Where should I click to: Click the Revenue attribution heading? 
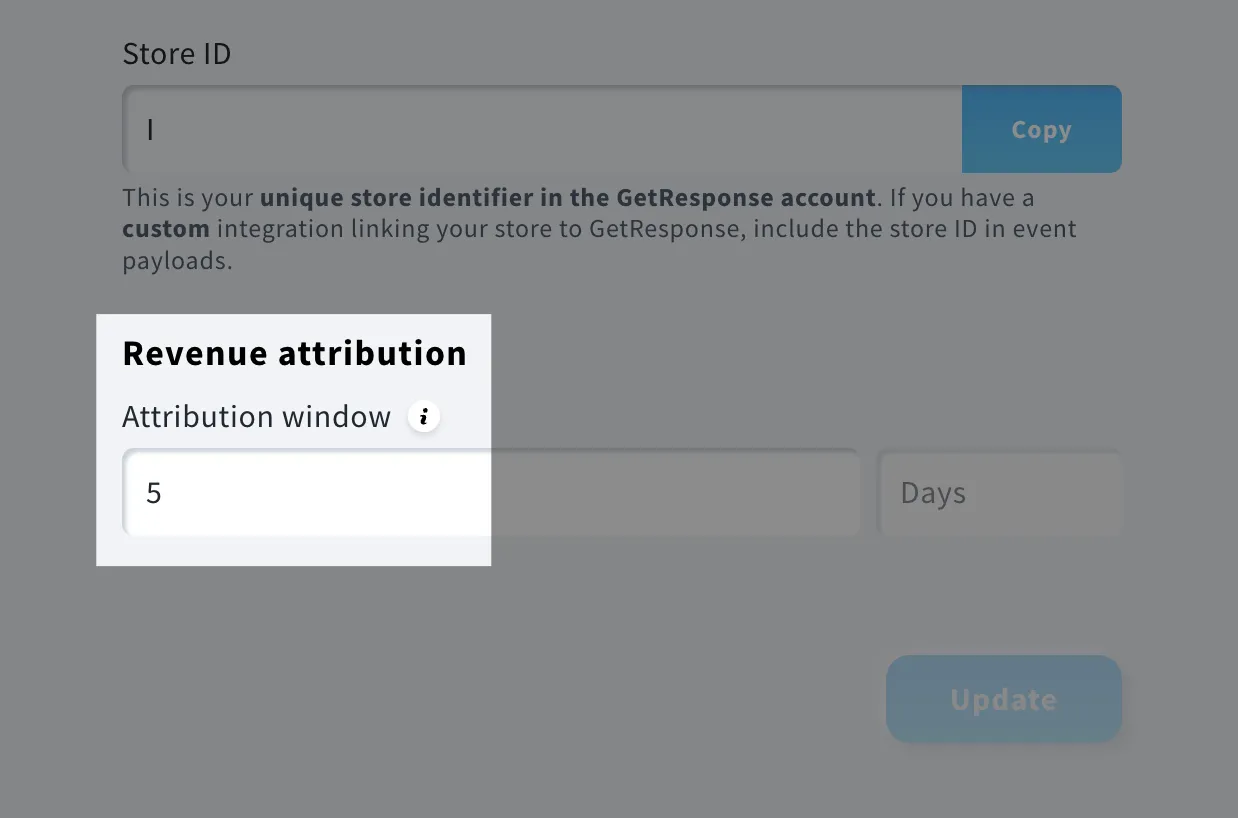click(x=294, y=353)
